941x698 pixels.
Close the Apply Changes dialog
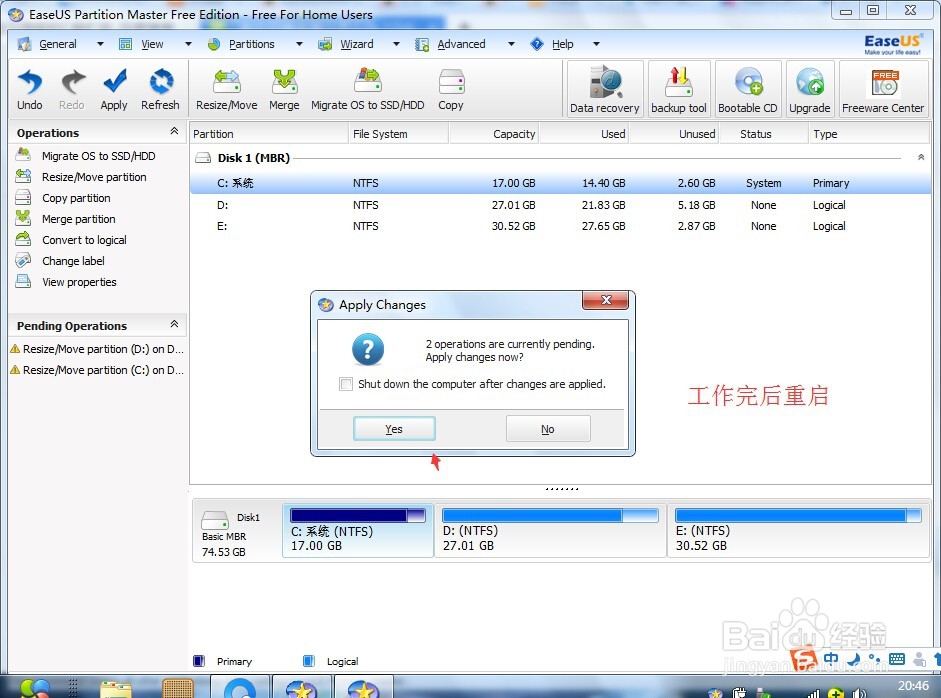tap(606, 300)
